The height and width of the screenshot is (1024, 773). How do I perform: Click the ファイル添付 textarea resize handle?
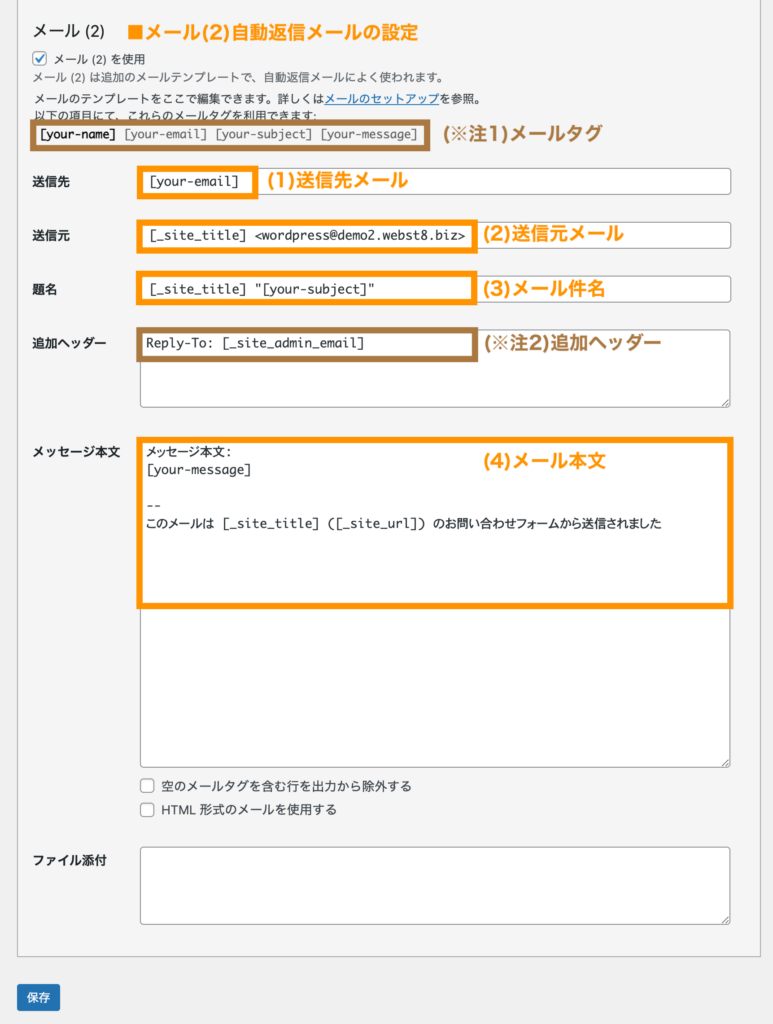(x=724, y=919)
